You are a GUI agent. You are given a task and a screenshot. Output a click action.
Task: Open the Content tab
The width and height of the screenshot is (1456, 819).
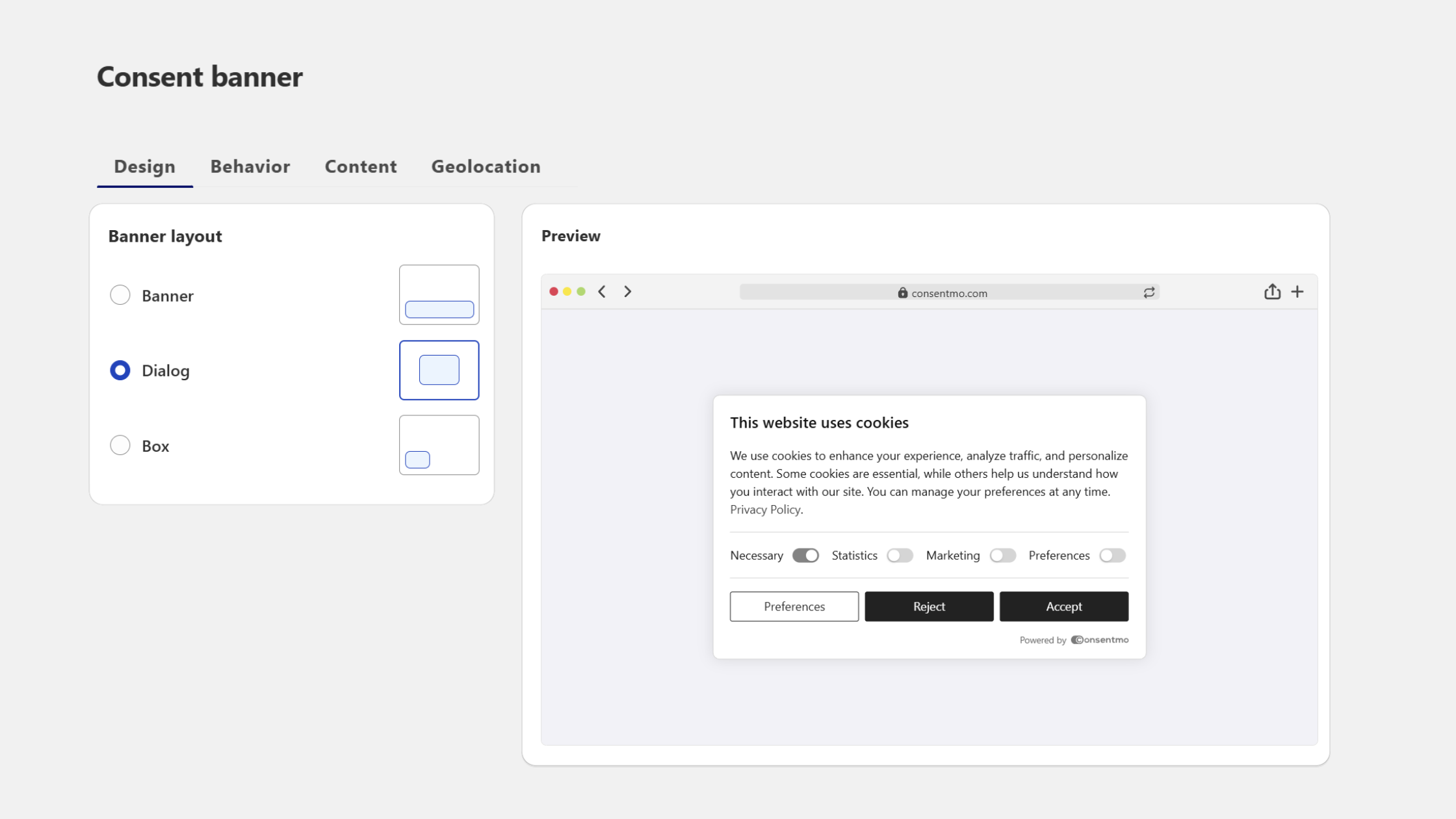[x=361, y=166]
